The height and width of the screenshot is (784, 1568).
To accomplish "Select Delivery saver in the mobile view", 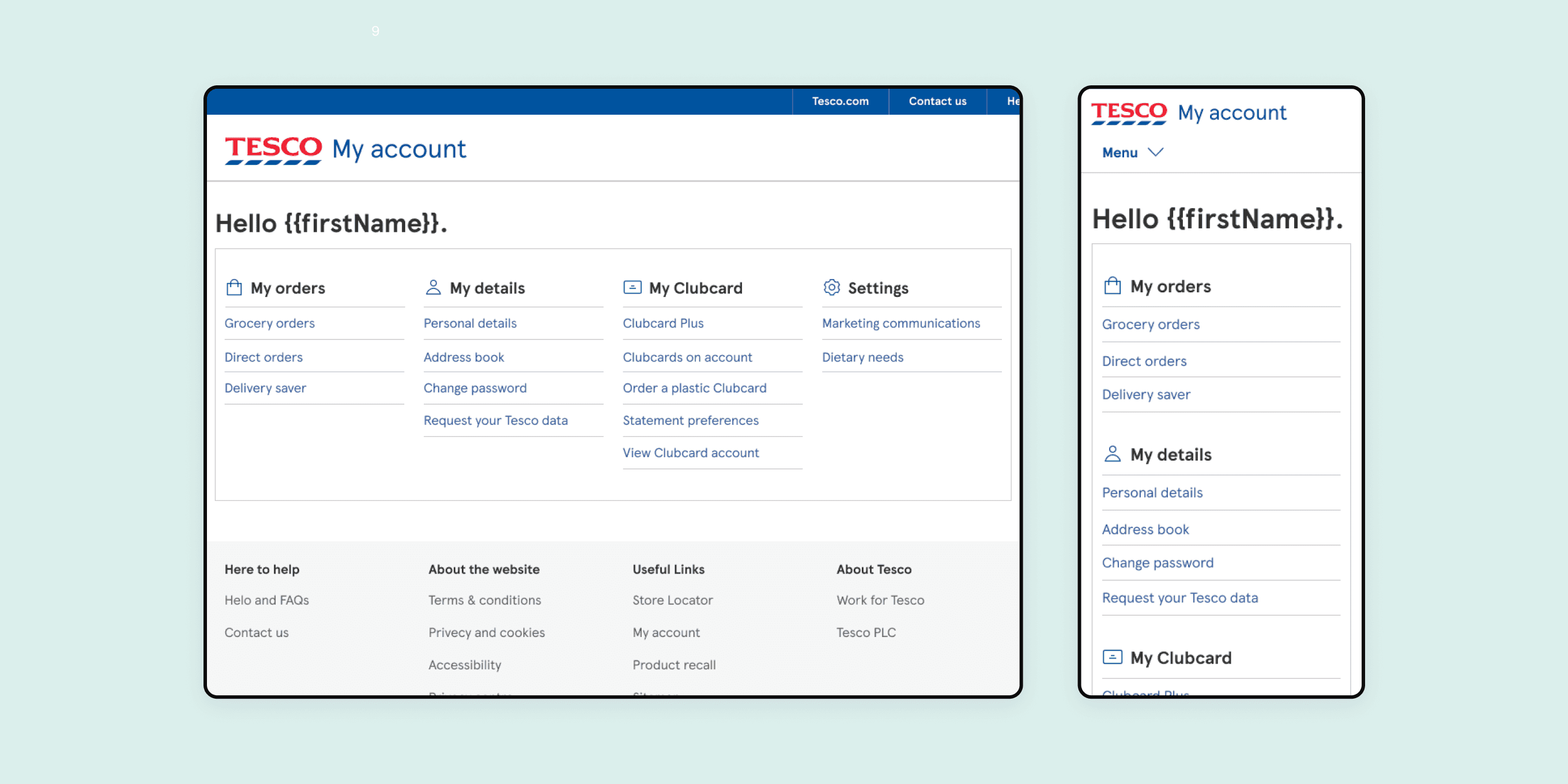I will point(1146,394).
